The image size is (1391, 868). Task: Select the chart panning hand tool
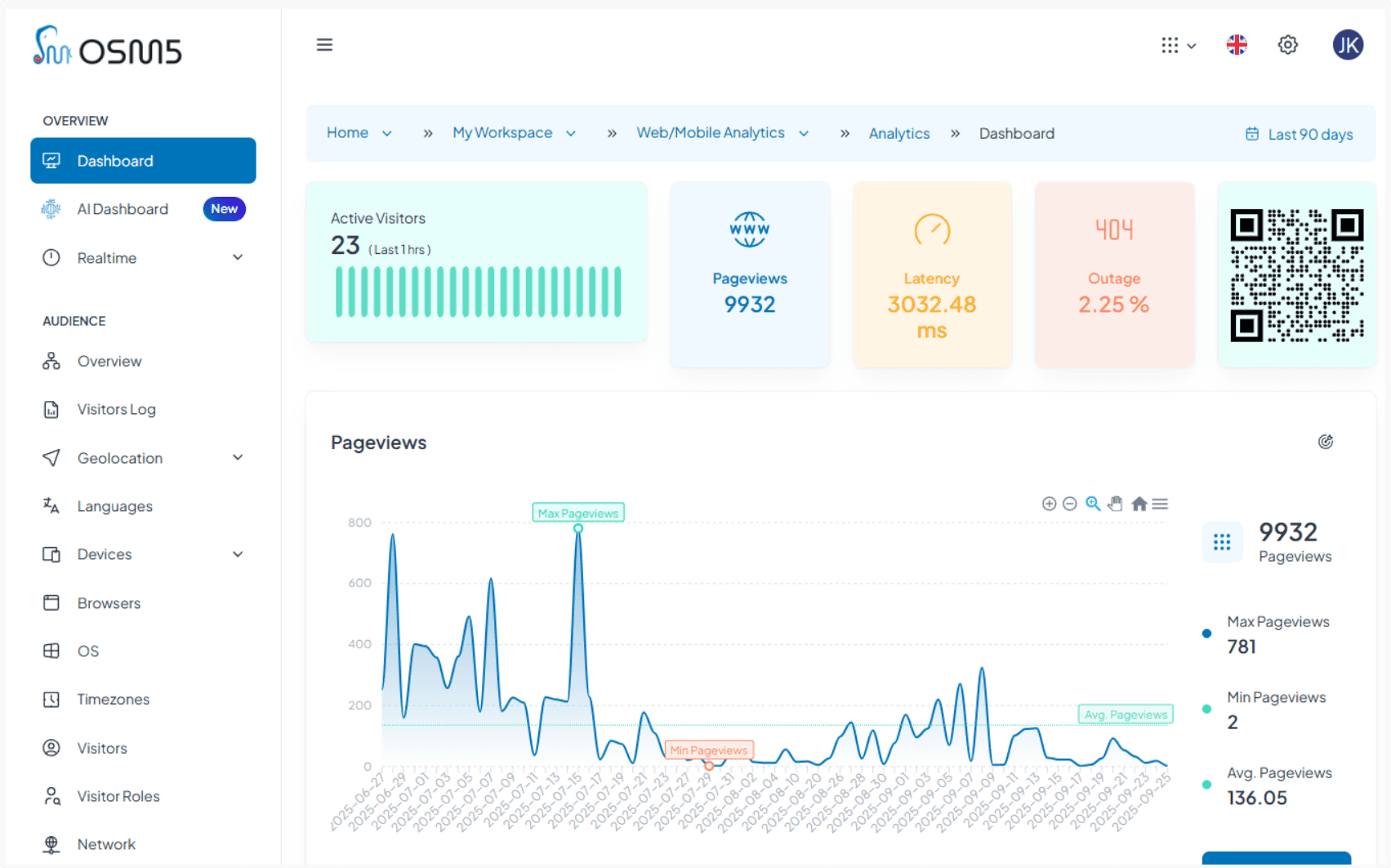coord(1116,504)
